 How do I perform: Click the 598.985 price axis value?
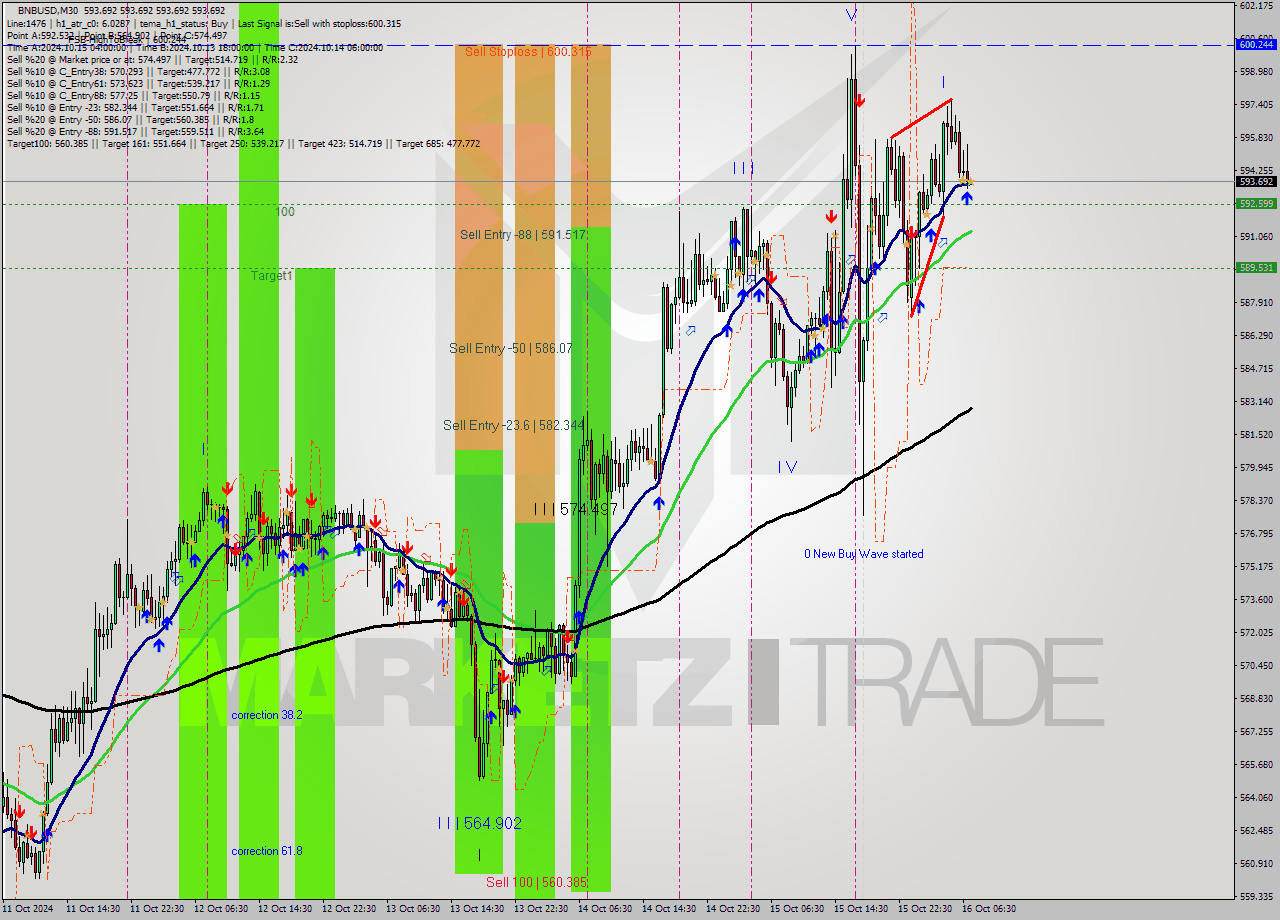tap(1256, 72)
